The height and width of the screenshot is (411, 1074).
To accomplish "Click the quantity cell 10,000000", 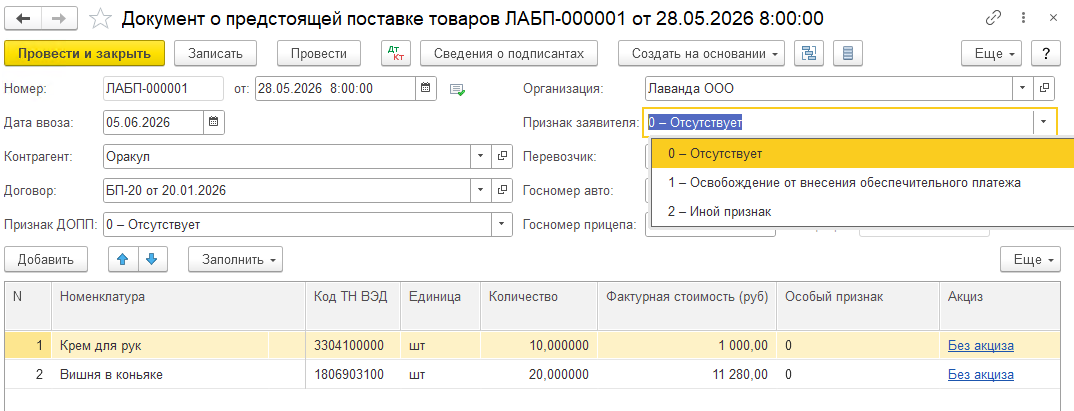I will (539, 346).
